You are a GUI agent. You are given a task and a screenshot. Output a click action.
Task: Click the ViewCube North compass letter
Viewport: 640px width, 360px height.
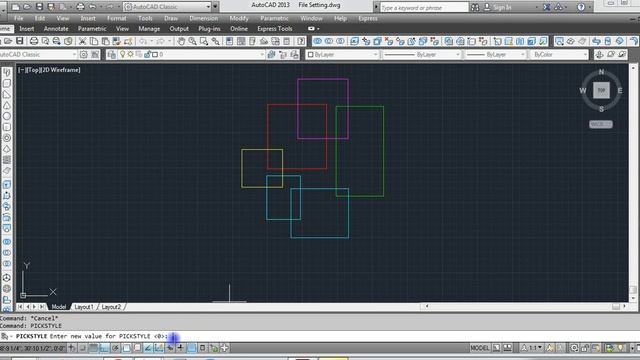tap(601, 72)
